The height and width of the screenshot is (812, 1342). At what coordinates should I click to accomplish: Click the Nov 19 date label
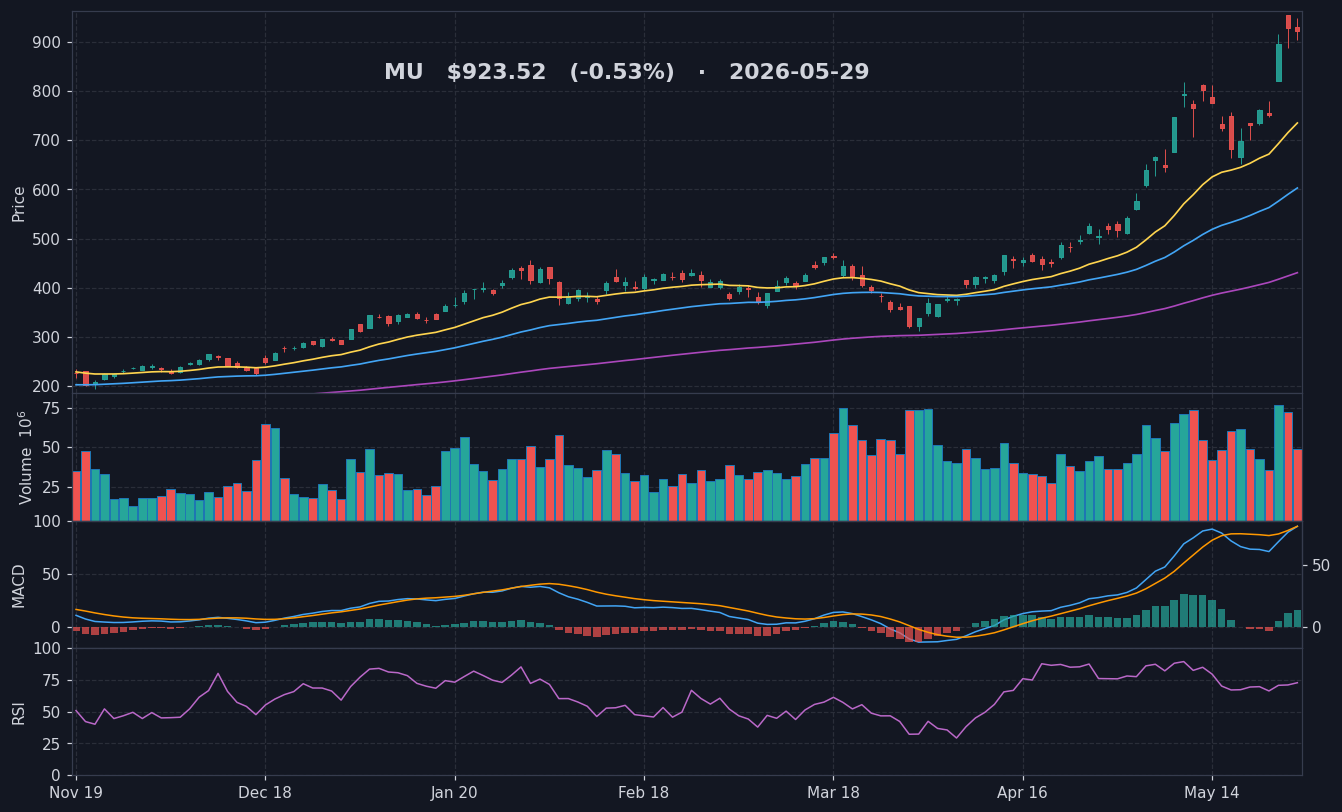click(76, 793)
